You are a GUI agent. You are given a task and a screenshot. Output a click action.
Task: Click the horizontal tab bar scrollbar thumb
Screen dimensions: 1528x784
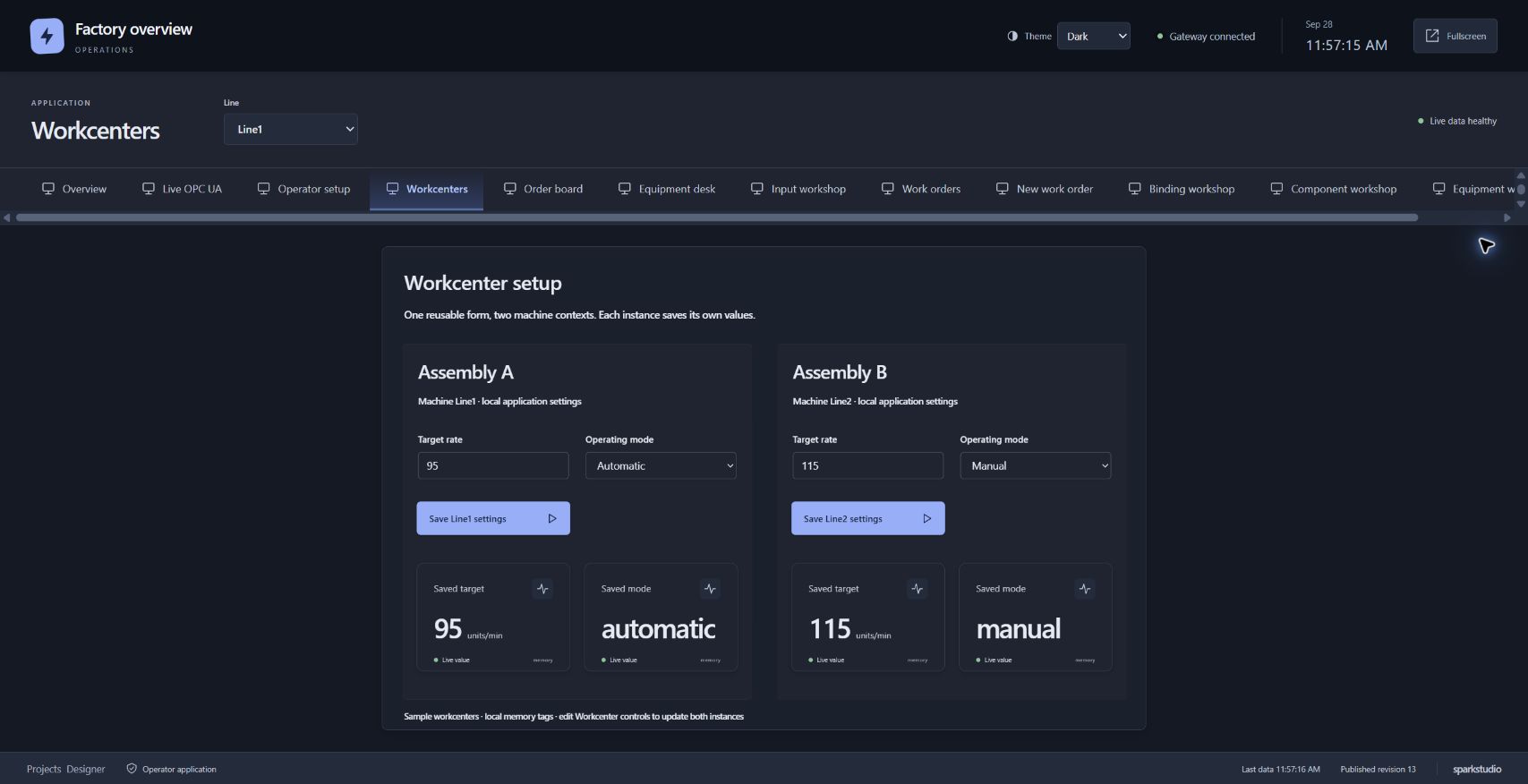tap(717, 217)
